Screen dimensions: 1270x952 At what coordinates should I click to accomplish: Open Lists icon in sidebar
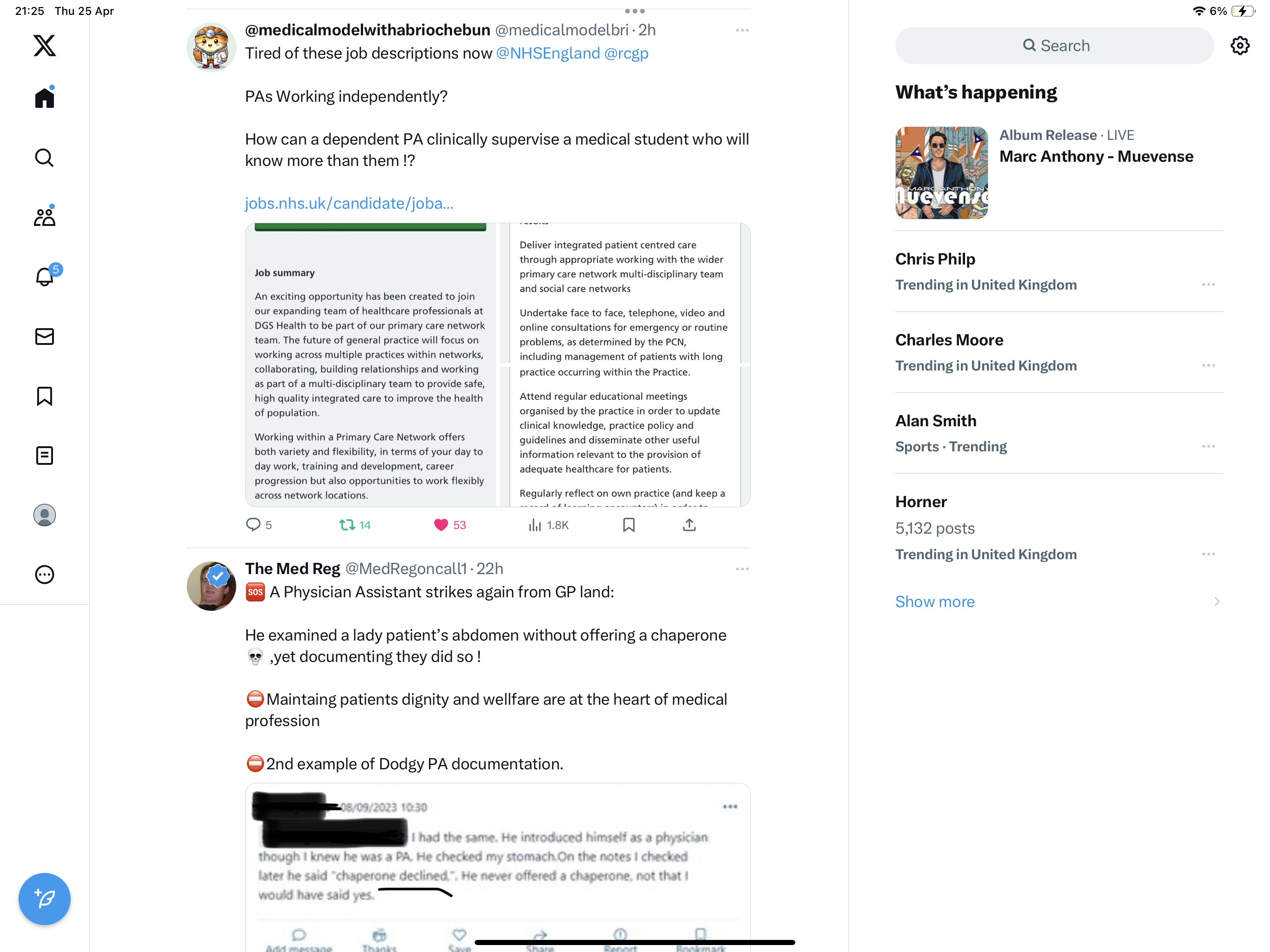[x=44, y=456]
